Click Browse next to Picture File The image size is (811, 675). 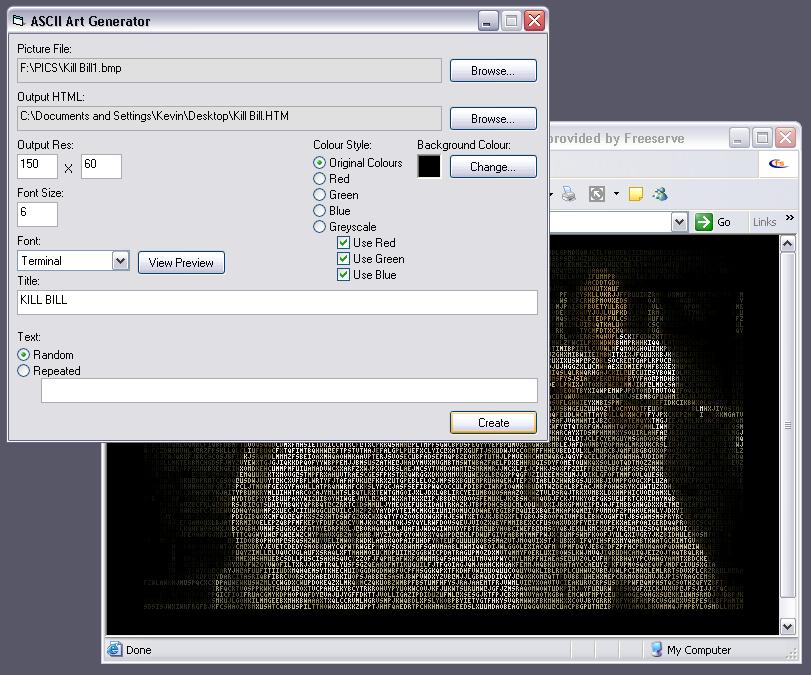[x=493, y=71]
